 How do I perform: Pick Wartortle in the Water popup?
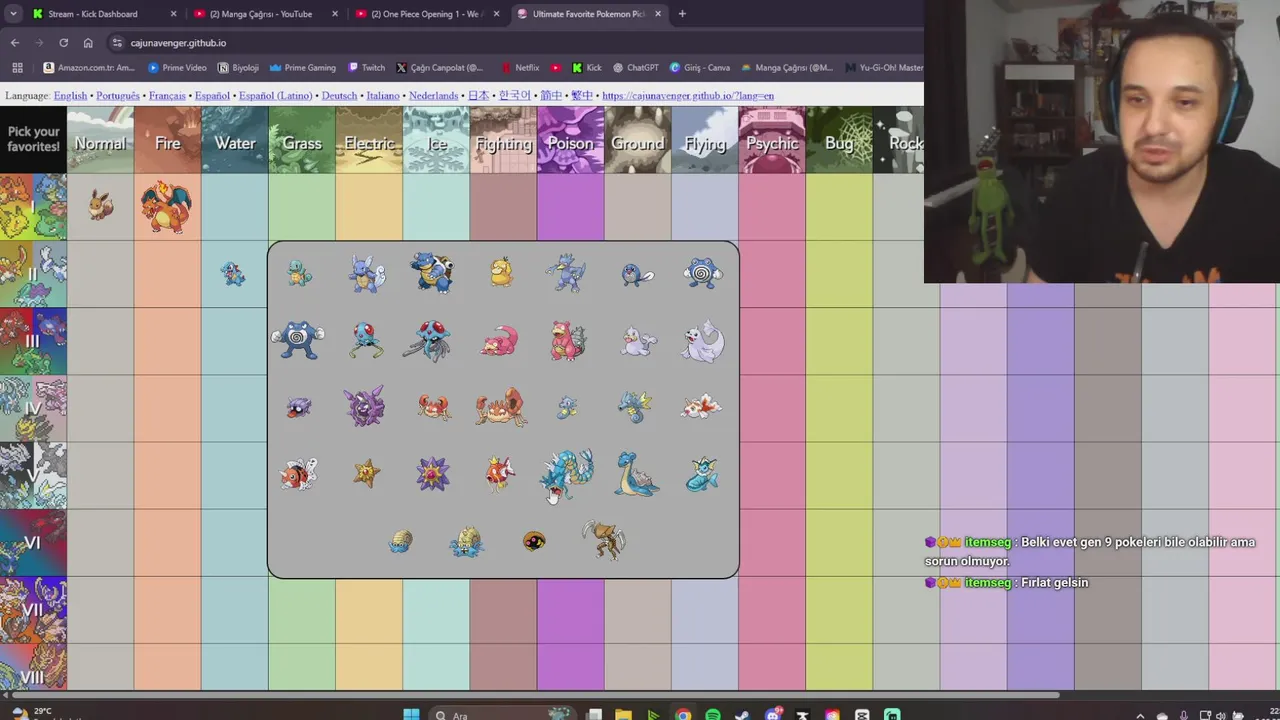[x=366, y=273]
